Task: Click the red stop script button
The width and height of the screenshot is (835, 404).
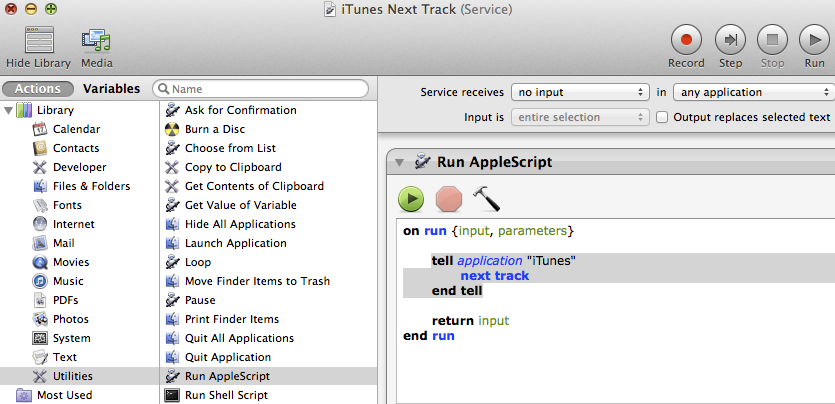Action: (449, 200)
